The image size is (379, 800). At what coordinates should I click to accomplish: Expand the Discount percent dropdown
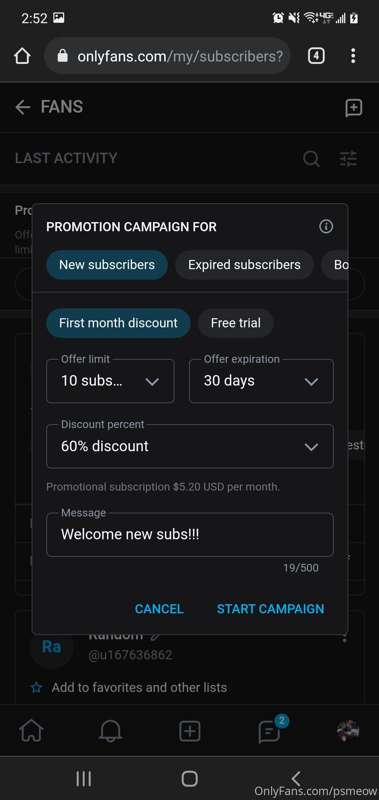click(190, 446)
